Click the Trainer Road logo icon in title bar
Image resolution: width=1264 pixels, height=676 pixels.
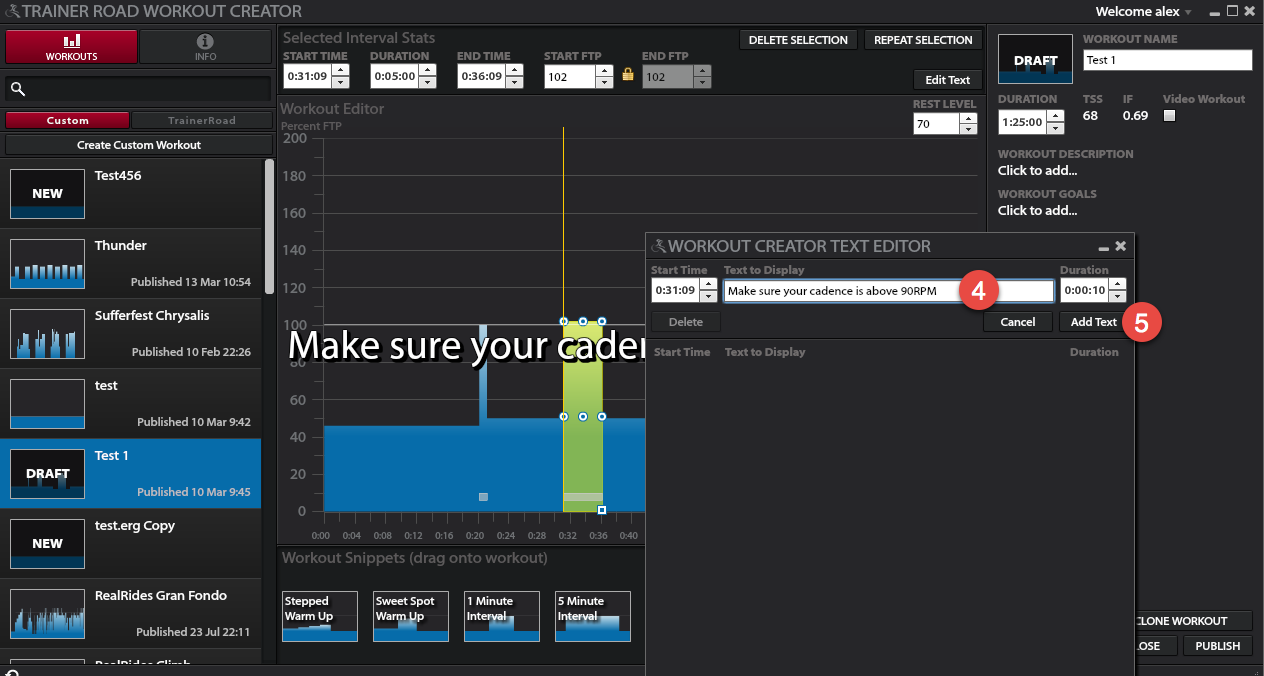10,12
